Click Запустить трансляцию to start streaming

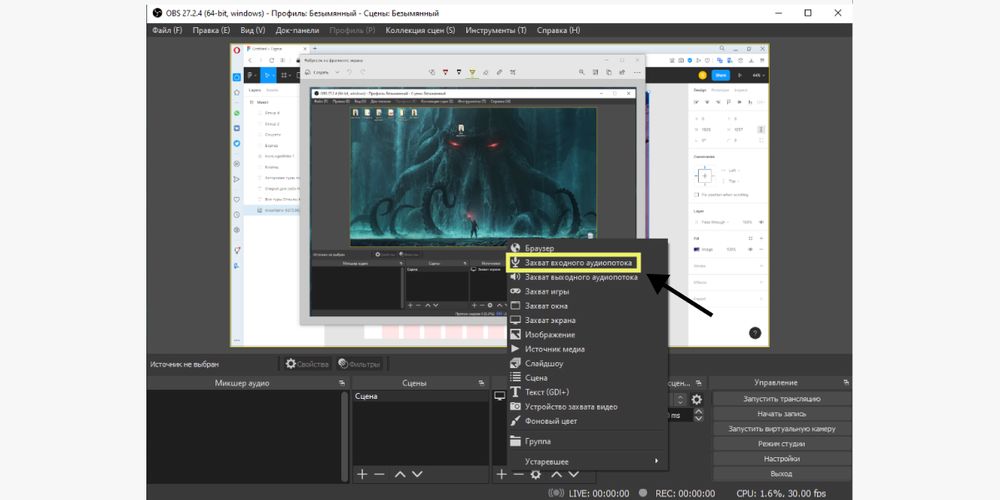[x=781, y=399]
